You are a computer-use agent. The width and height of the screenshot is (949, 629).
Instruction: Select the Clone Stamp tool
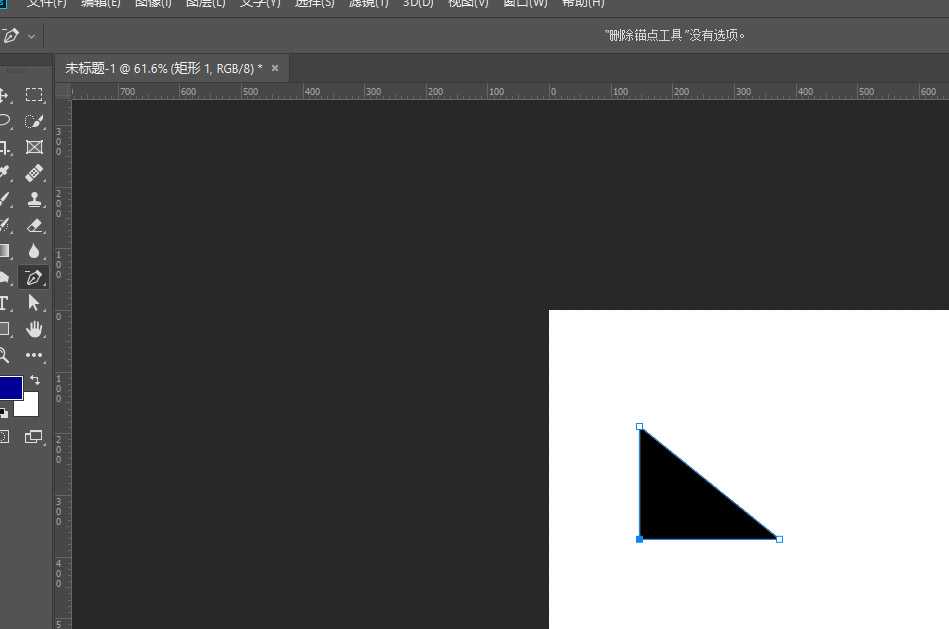pyautogui.click(x=35, y=199)
